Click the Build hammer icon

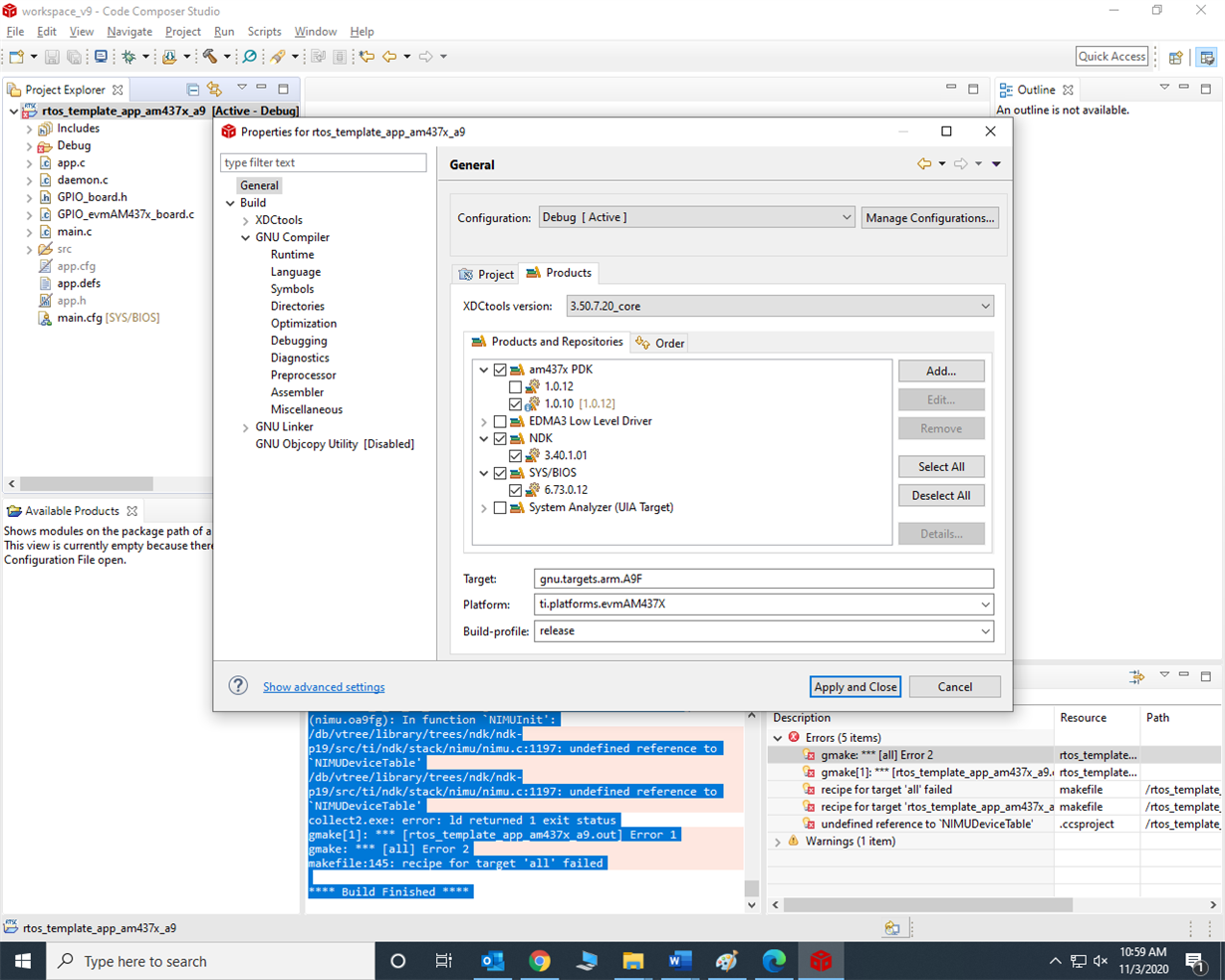pyautogui.click(x=210, y=57)
